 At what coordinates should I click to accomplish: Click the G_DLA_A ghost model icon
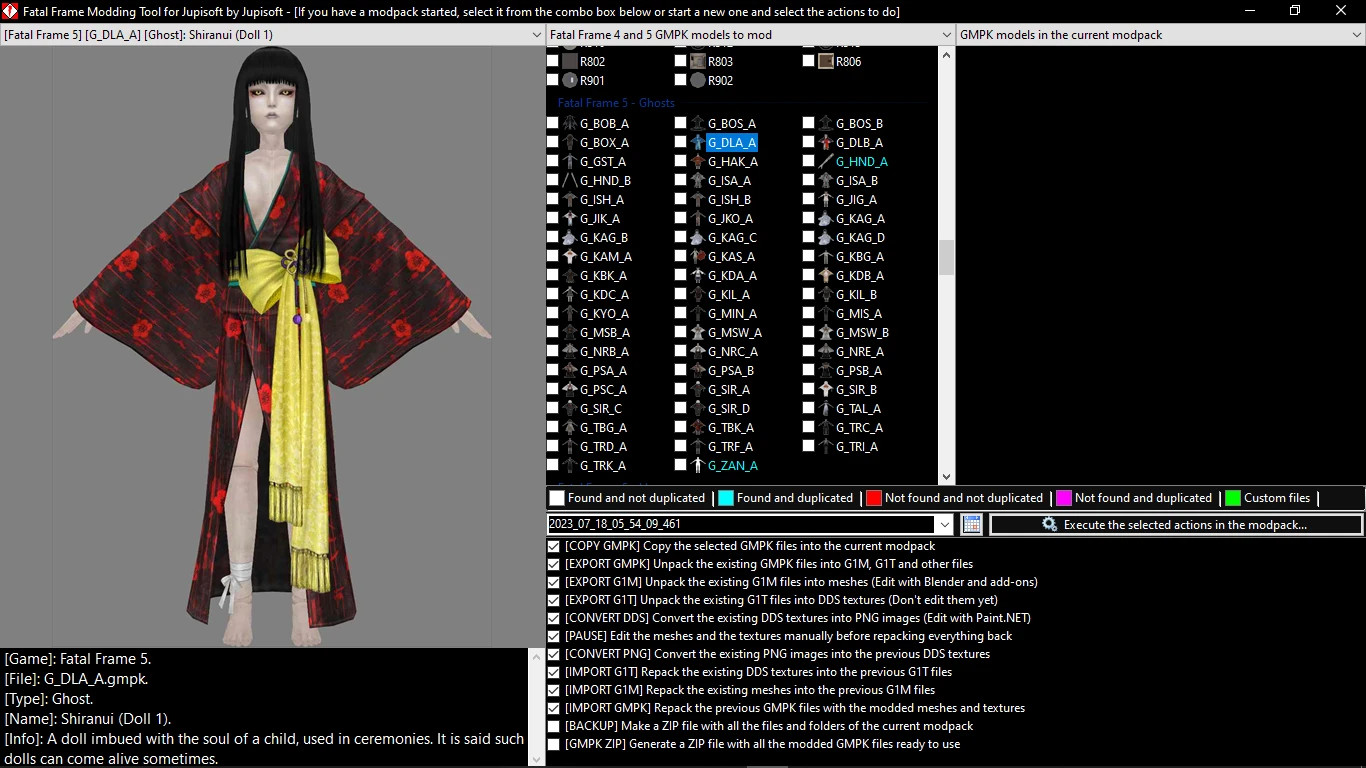pyautogui.click(x=697, y=143)
